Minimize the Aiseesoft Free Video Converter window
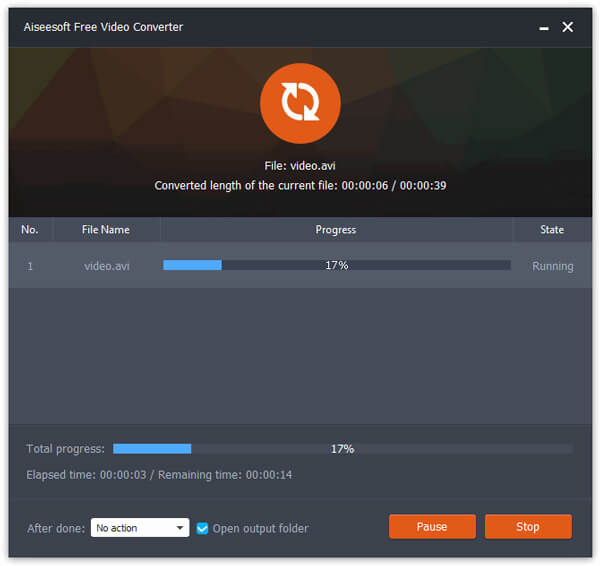The image size is (600, 566). coord(544,28)
